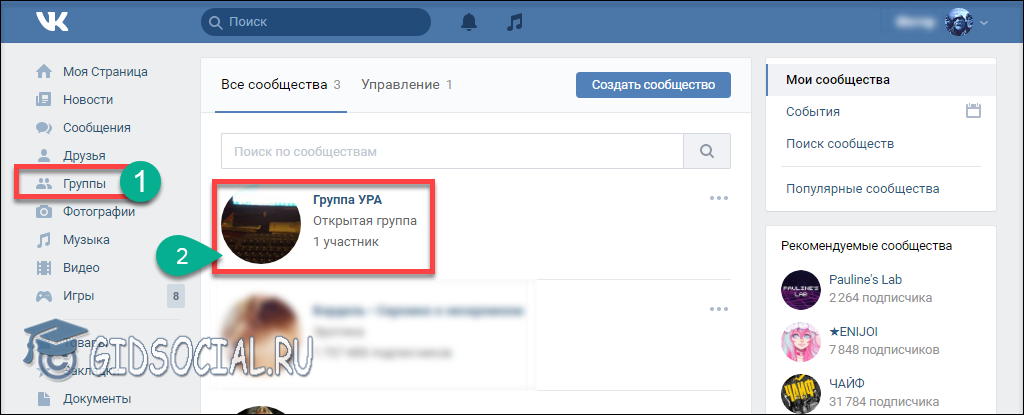This screenshot has width=1024, height=415.
Task: Click '7 848 подписчиков' under ★ENIJOI
Action: click(884, 348)
